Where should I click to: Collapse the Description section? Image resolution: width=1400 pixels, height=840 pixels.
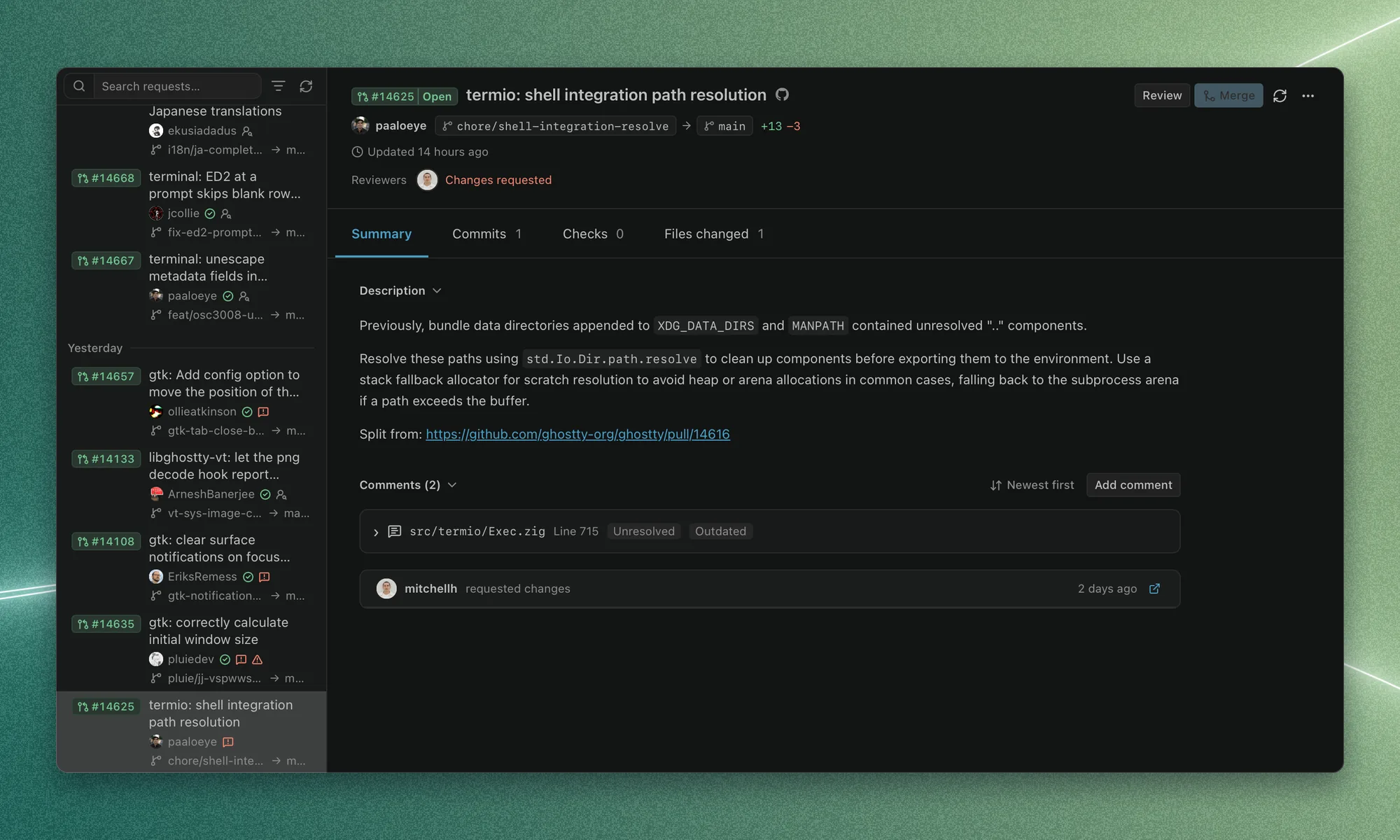click(x=400, y=290)
